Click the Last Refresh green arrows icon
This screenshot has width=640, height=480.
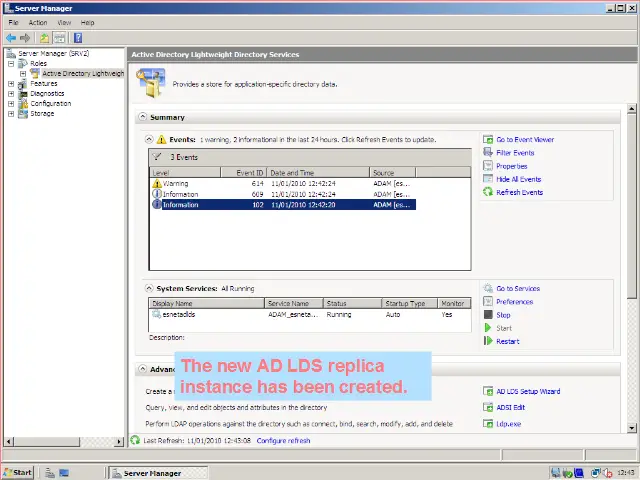(x=135, y=440)
